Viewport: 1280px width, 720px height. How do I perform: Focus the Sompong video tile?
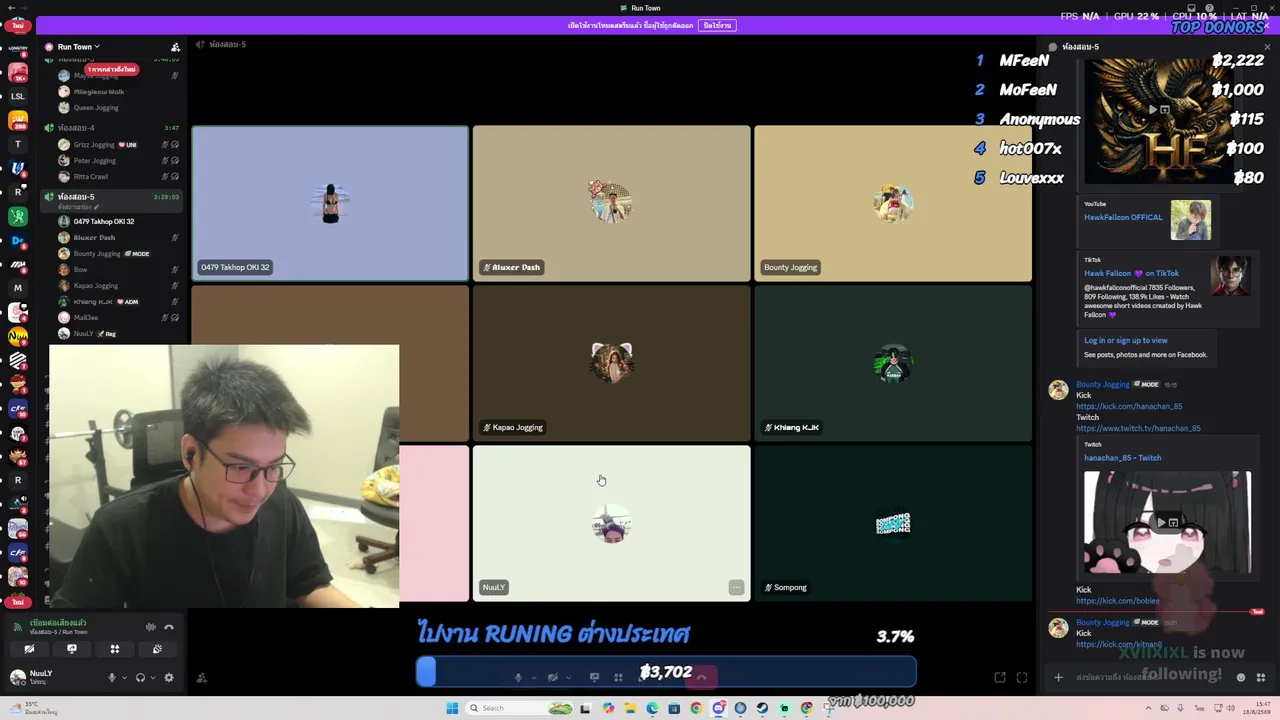coord(893,523)
